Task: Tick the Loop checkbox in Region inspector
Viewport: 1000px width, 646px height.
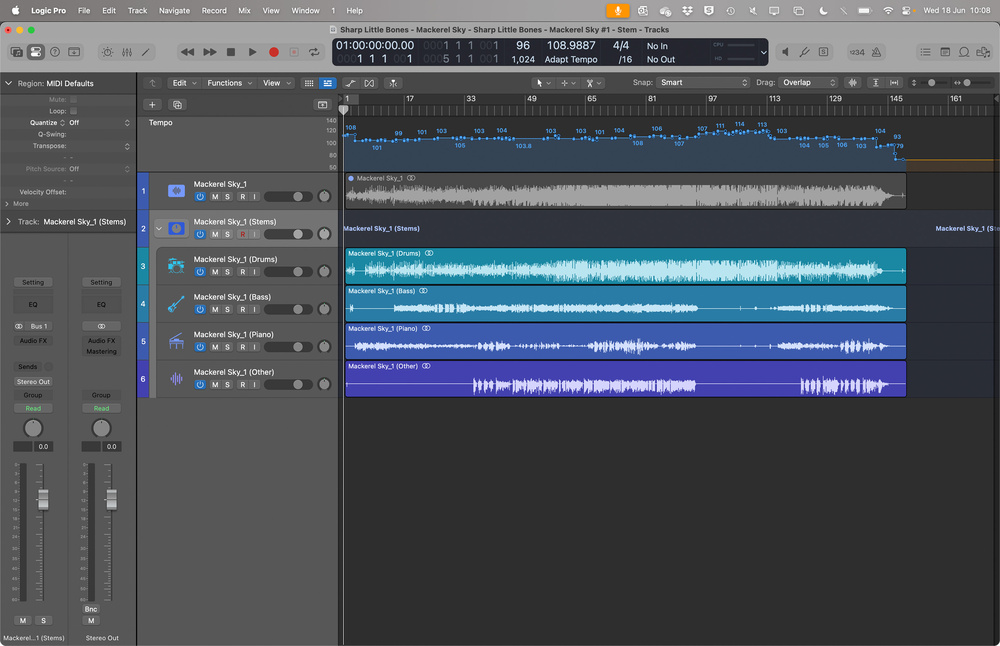Action: tap(73, 111)
